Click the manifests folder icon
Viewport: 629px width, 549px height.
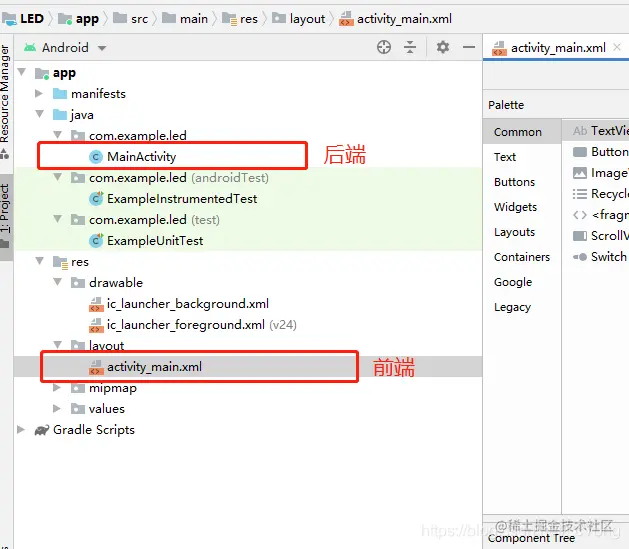click(60, 94)
